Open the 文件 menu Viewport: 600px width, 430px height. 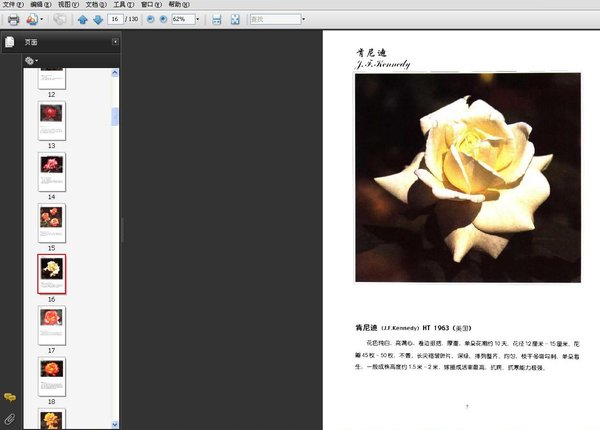click(x=13, y=4)
